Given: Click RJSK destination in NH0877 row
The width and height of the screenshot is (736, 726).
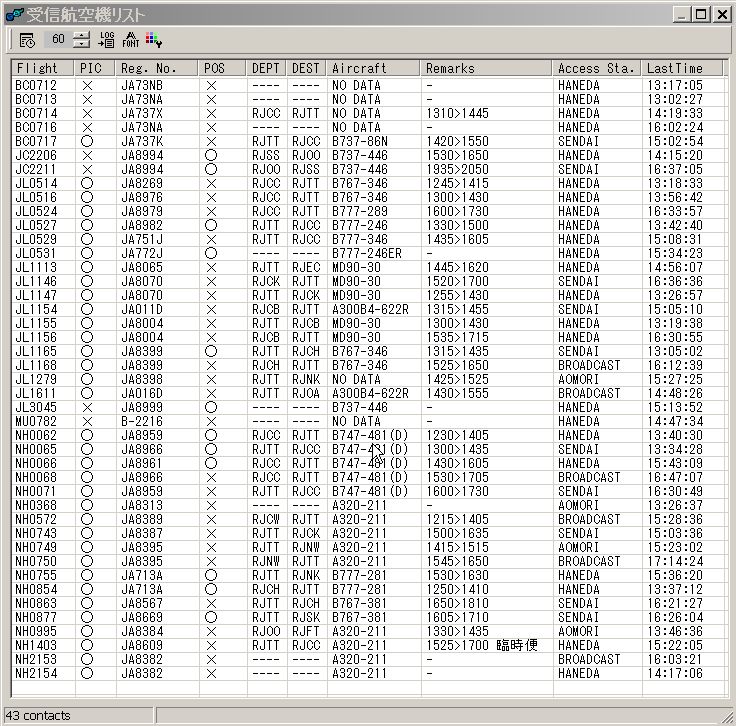Looking at the screenshot, I should coord(306,618).
